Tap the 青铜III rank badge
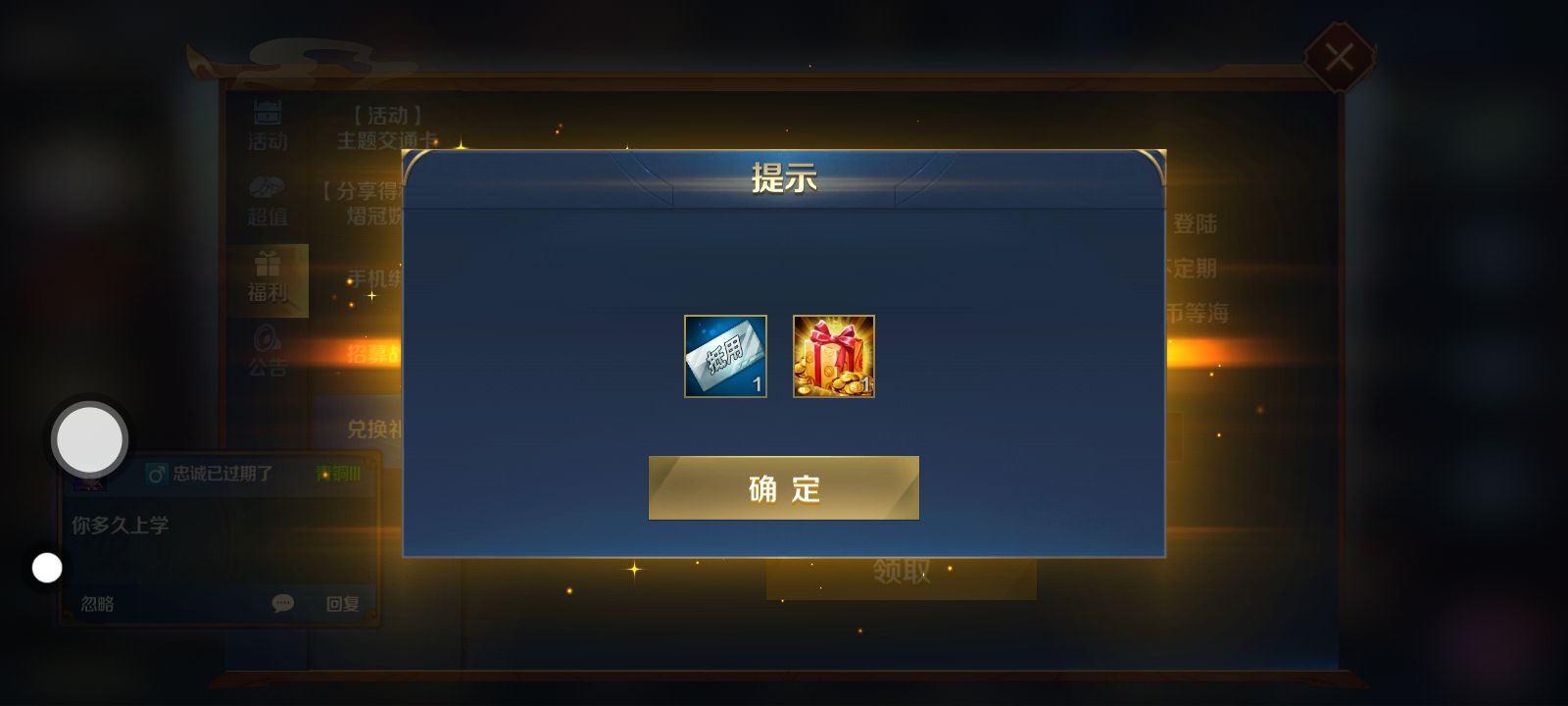Image resolution: width=1568 pixels, height=706 pixels. coord(338,474)
